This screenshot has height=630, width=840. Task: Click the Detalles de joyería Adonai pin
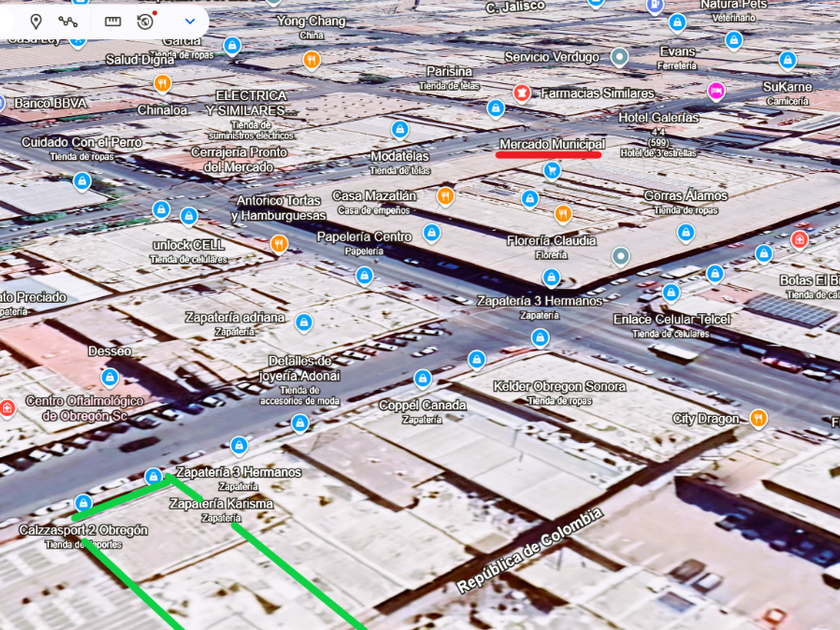[x=300, y=424]
